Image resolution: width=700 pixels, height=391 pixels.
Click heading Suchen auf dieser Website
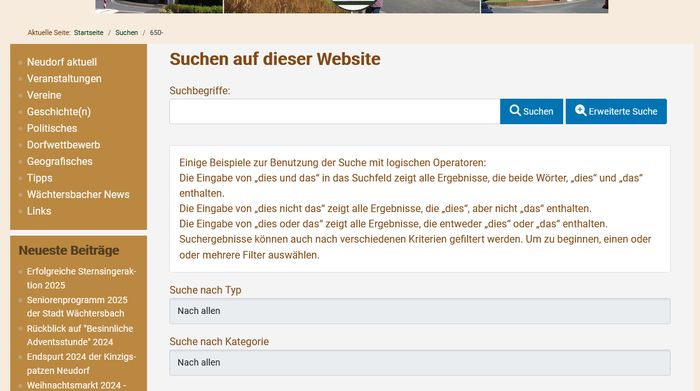(x=275, y=59)
